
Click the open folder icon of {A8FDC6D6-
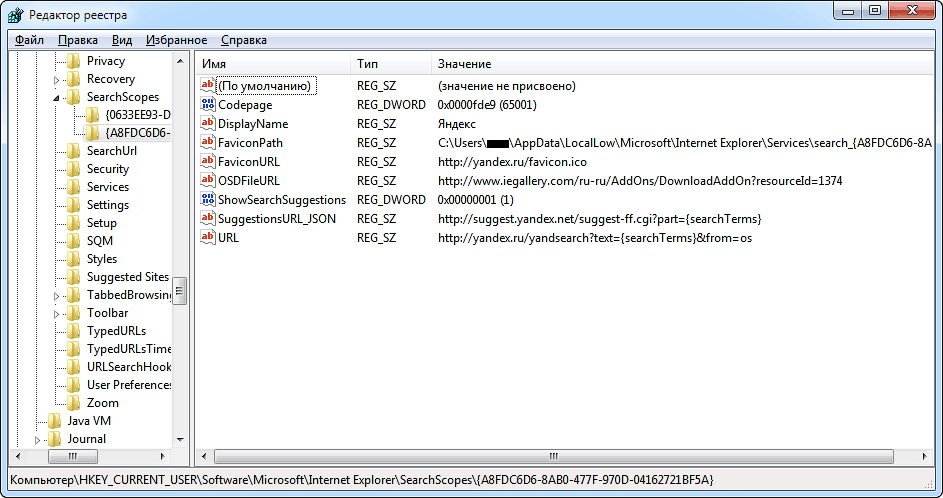[x=93, y=132]
